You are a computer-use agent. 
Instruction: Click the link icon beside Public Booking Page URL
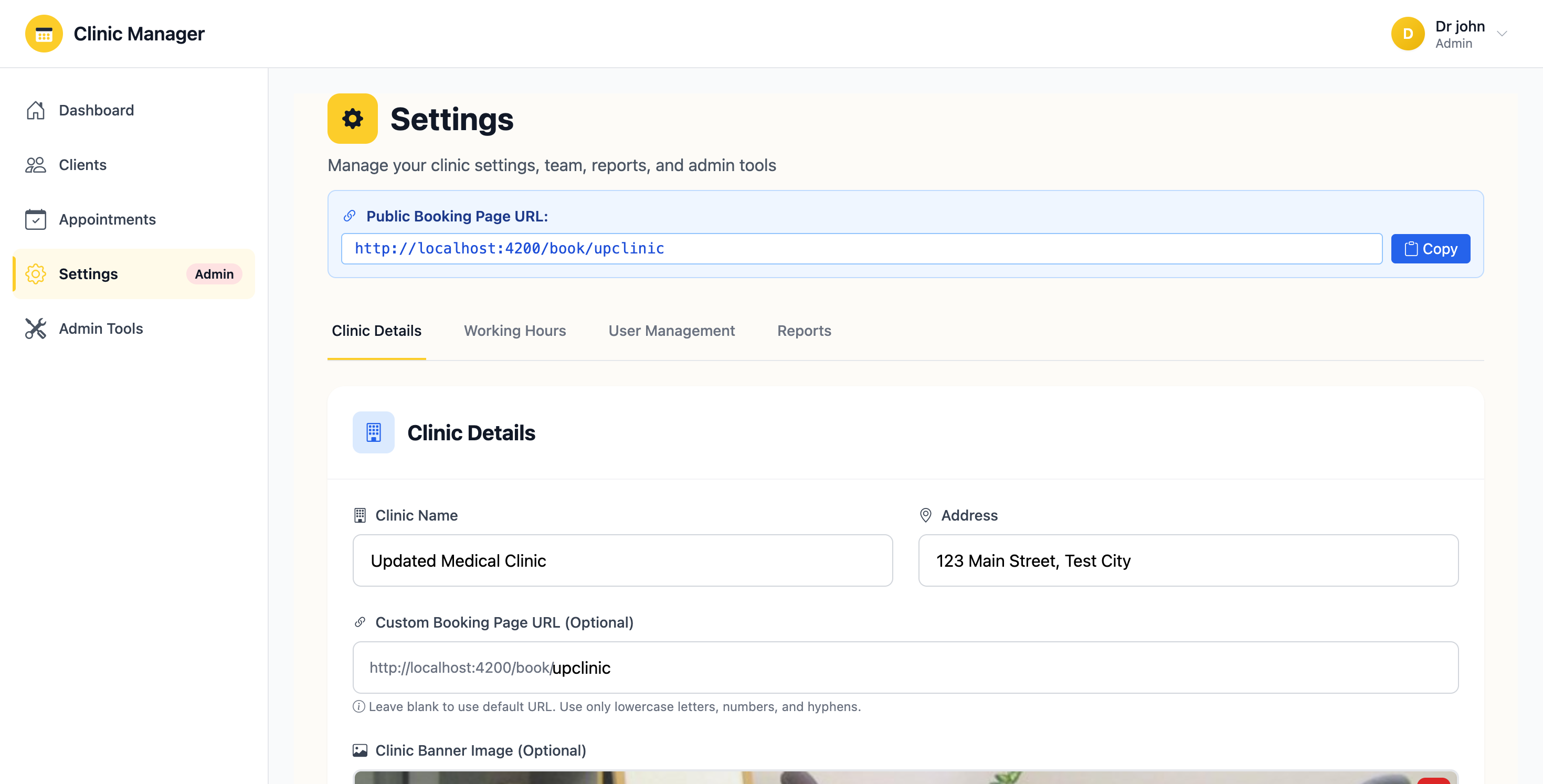[349, 216]
